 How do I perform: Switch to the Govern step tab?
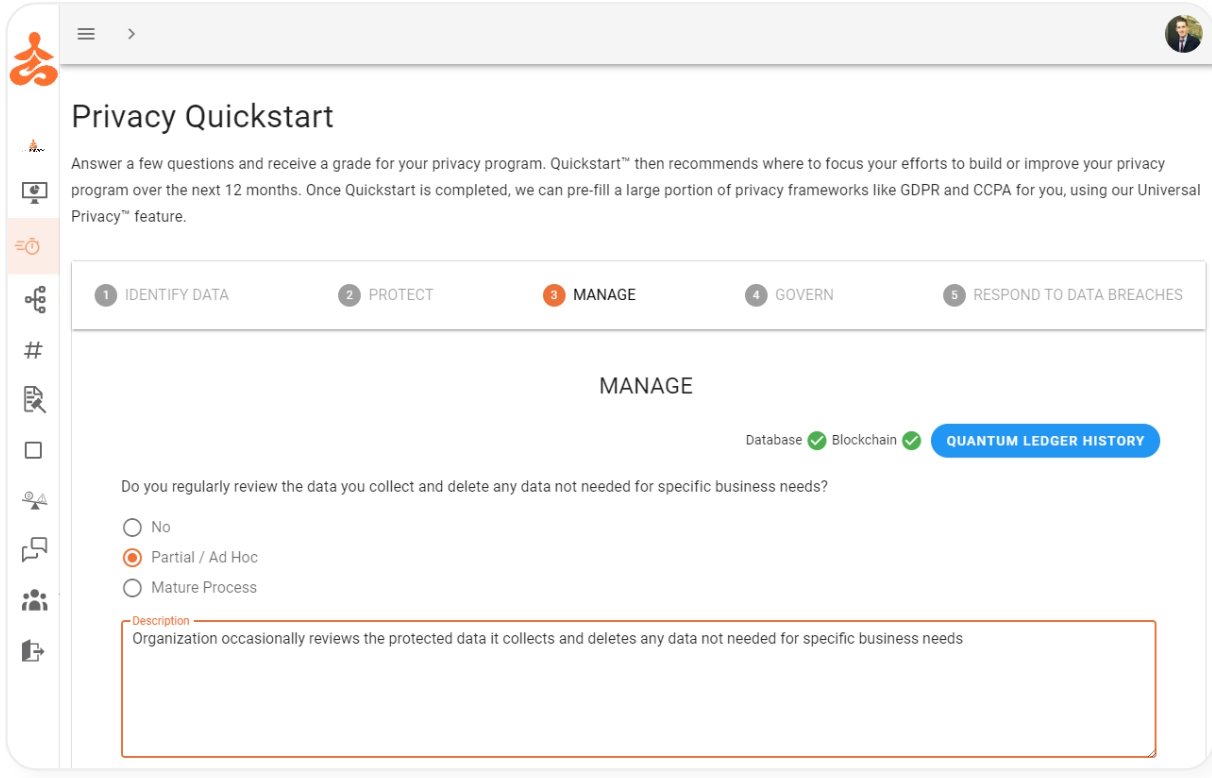pos(789,295)
